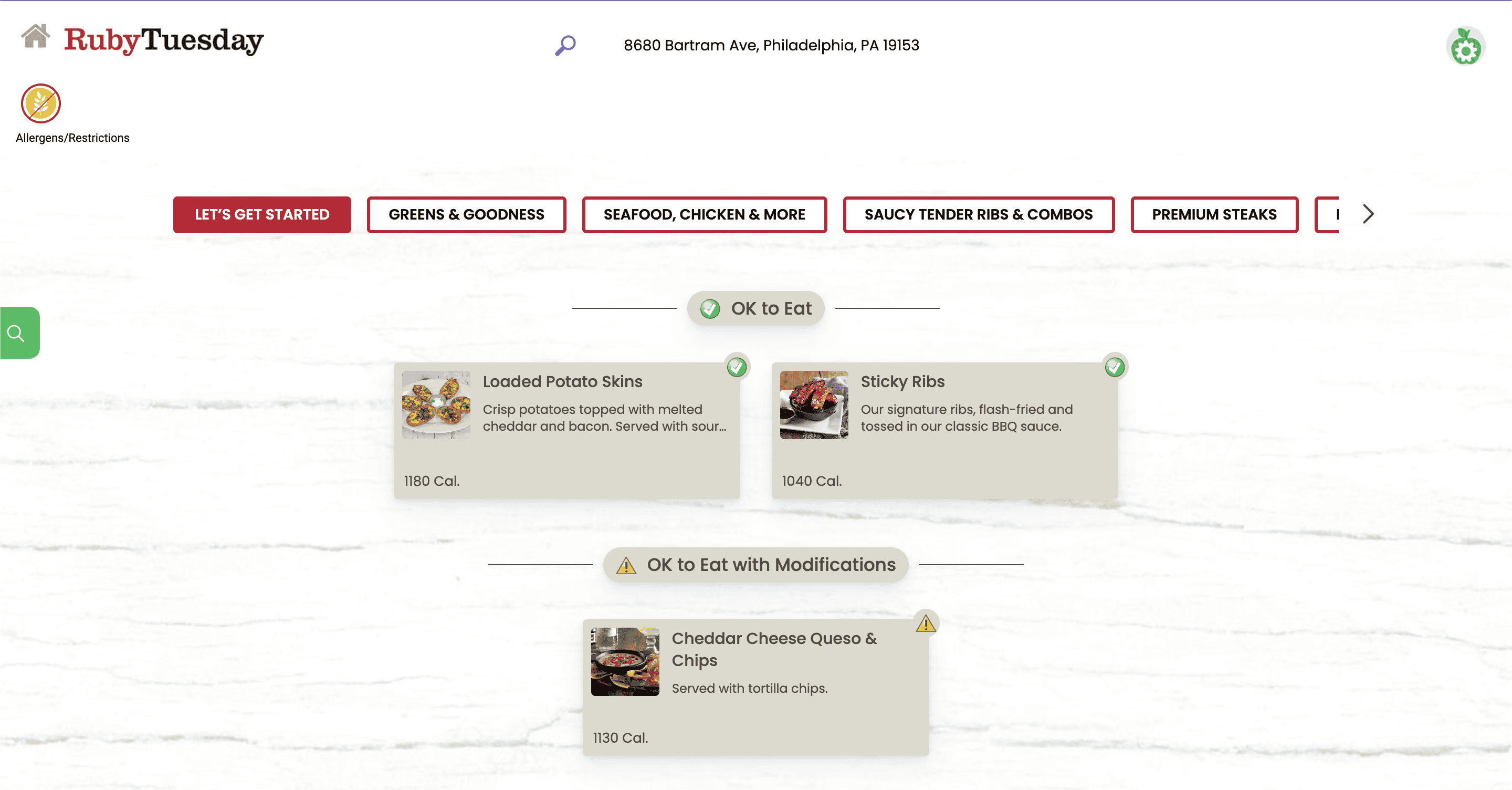Click the SEAFOOD, CHICKEN & MORE button

coord(704,214)
